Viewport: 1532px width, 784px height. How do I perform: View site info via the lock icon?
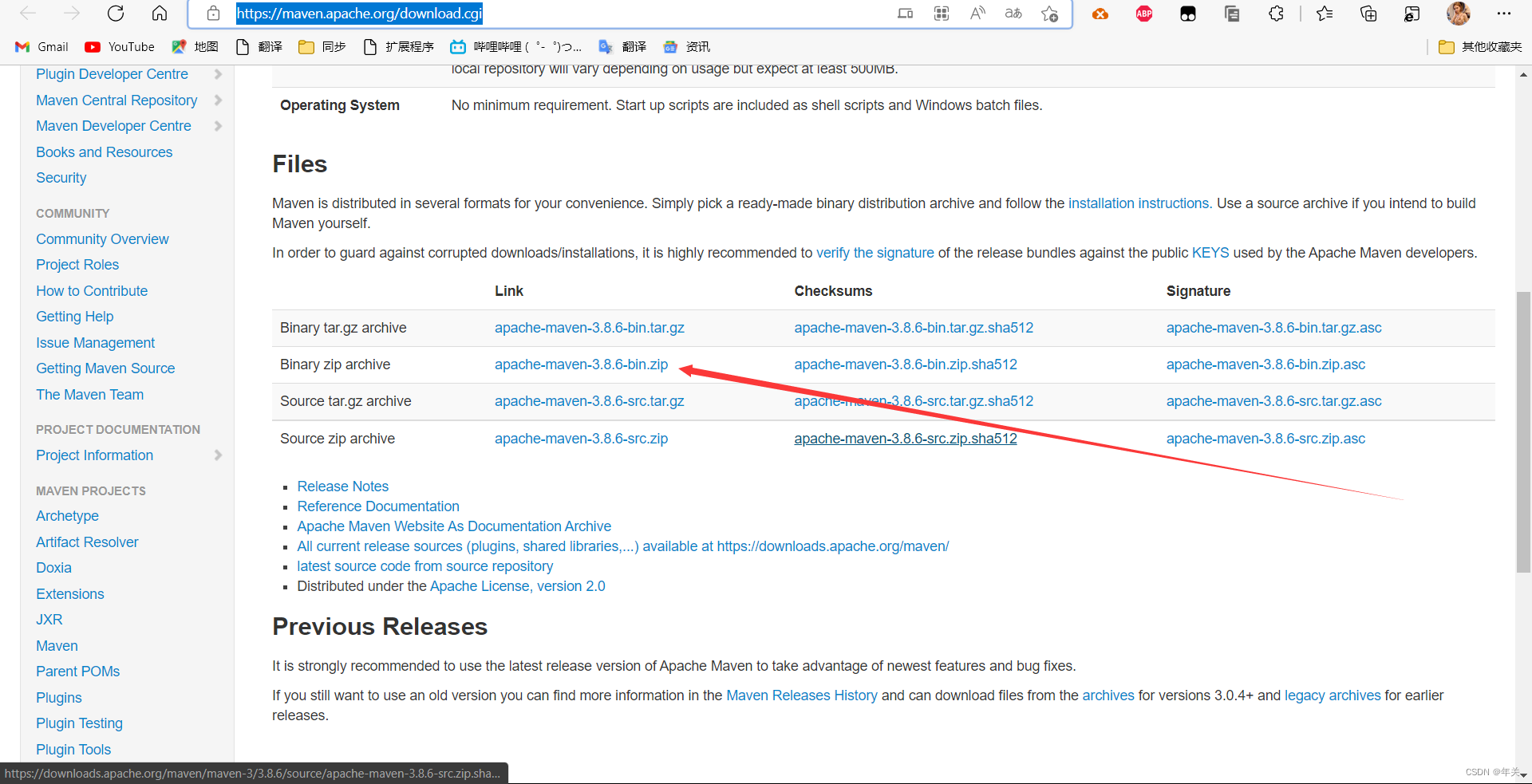(213, 14)
